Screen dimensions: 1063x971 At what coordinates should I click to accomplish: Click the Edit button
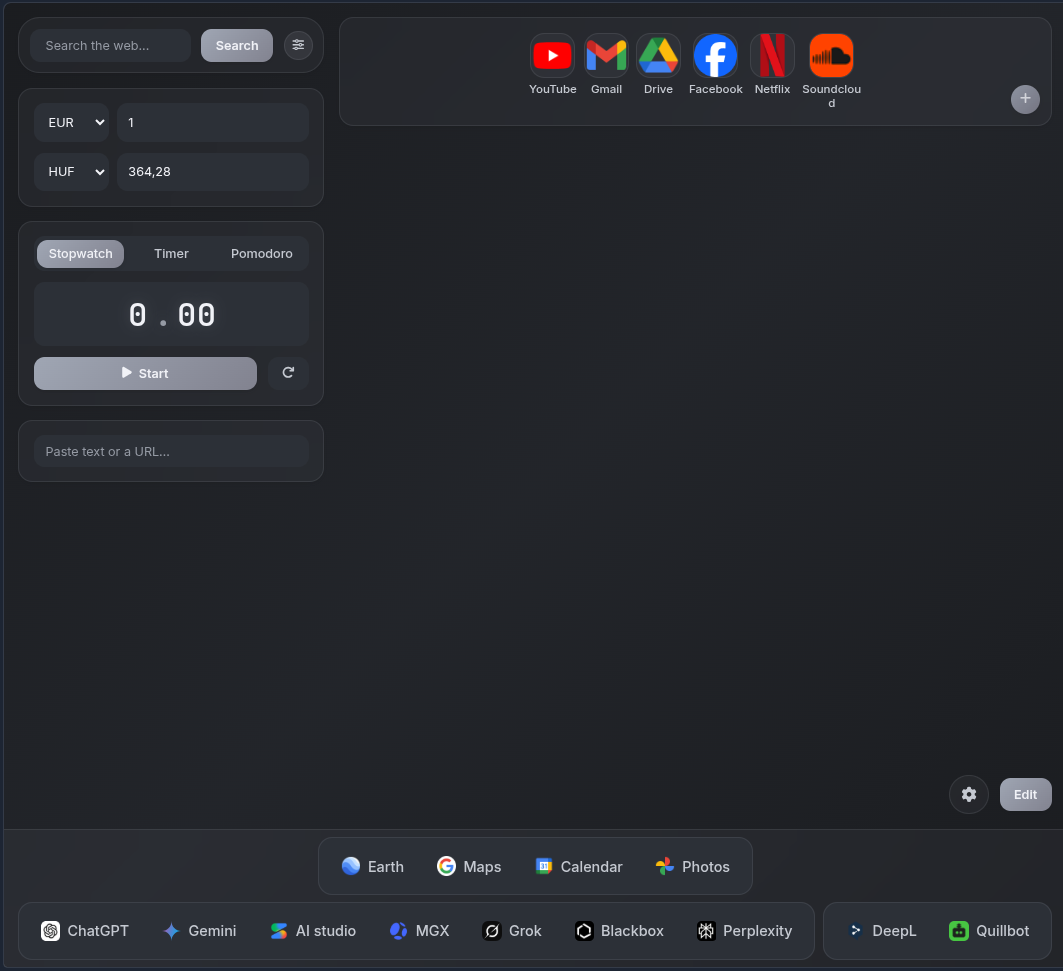pyautogui.click(x=1025, y=794)
